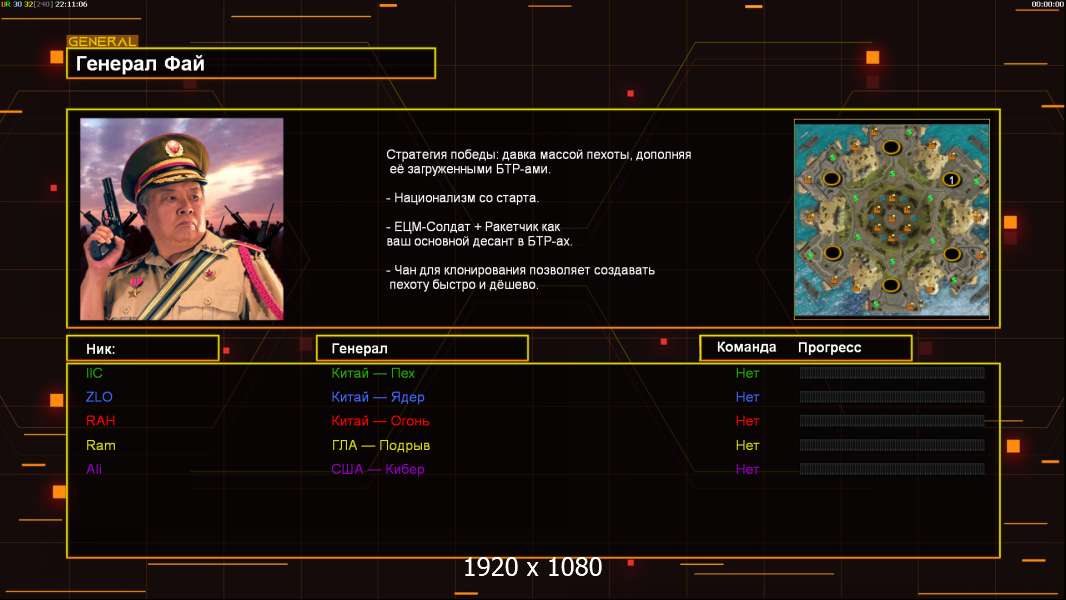This screenshot has height=600, width=1066.
Task: Select player name ZLO
Action: click(99, 397)
